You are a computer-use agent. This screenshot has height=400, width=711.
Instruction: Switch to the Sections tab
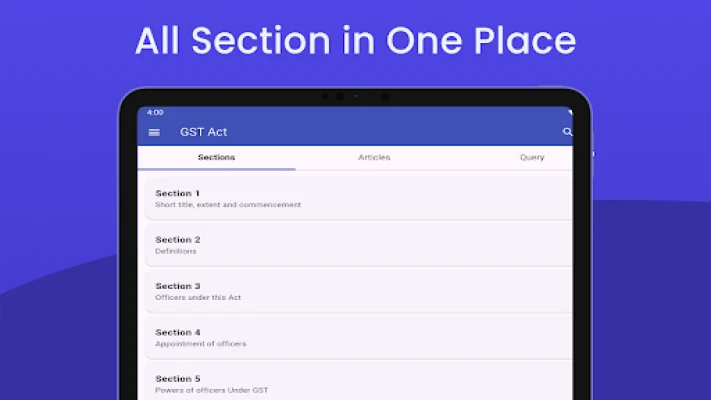[x=216, y=157]
